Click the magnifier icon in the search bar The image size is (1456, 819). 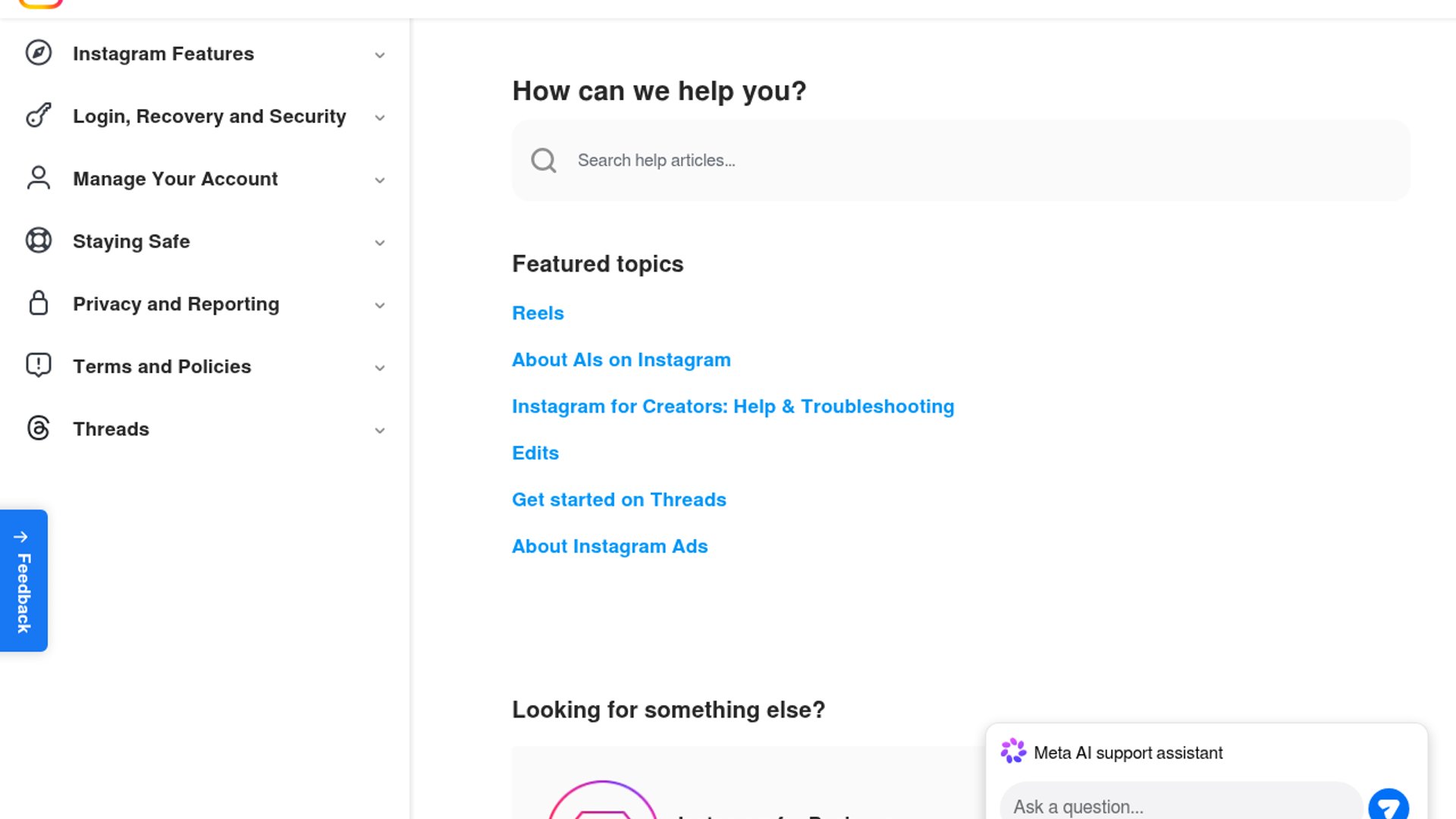pyautogui.click(x=544, y=161)
